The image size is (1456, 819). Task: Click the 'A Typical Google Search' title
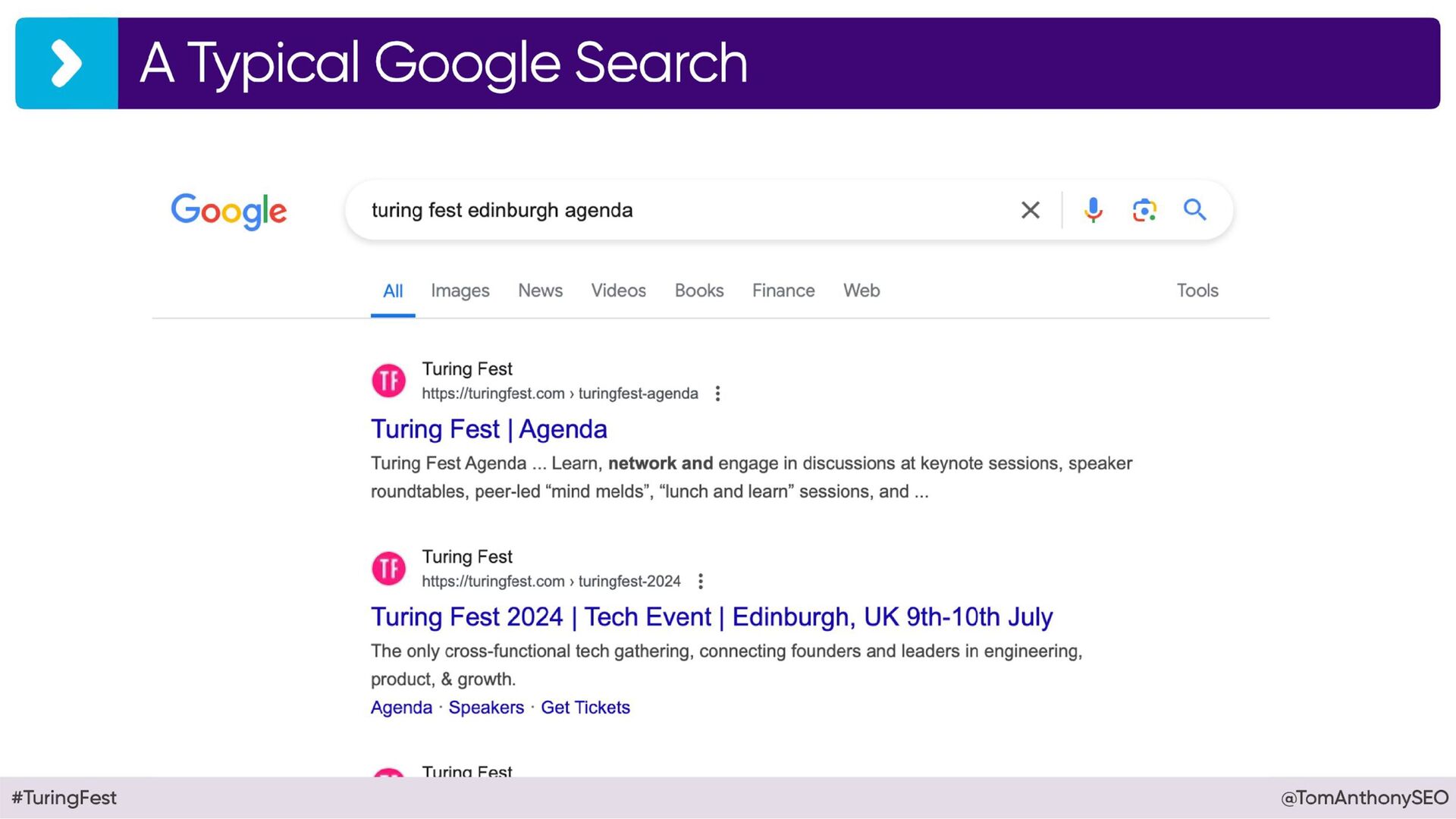[x=444, y=64]
